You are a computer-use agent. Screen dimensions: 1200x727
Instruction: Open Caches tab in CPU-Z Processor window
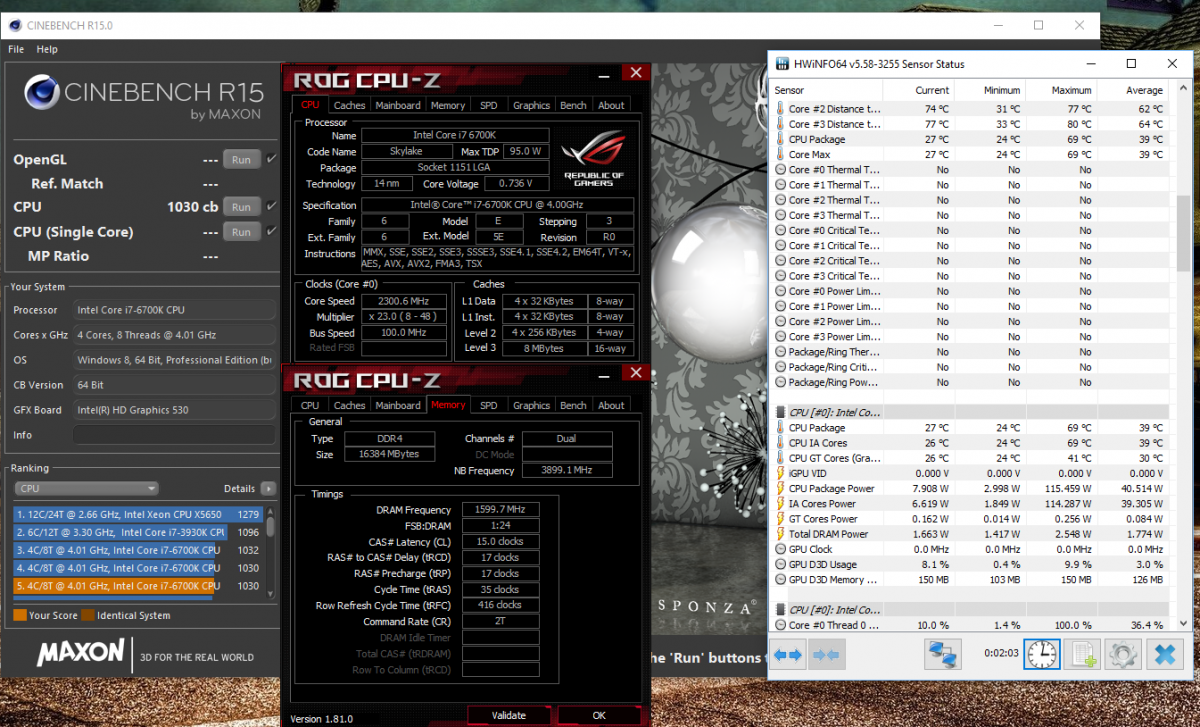tap(349, 105)
